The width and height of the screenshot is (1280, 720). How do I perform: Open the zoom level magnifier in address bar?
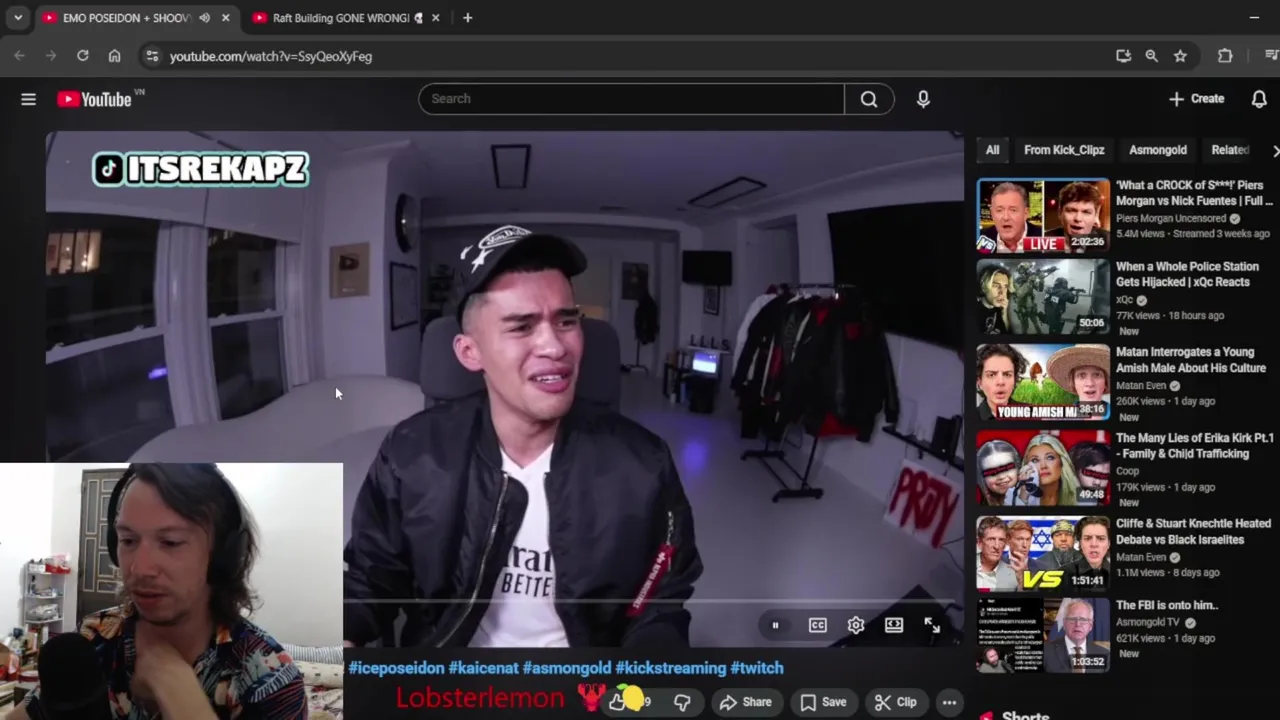(1152, 56)
